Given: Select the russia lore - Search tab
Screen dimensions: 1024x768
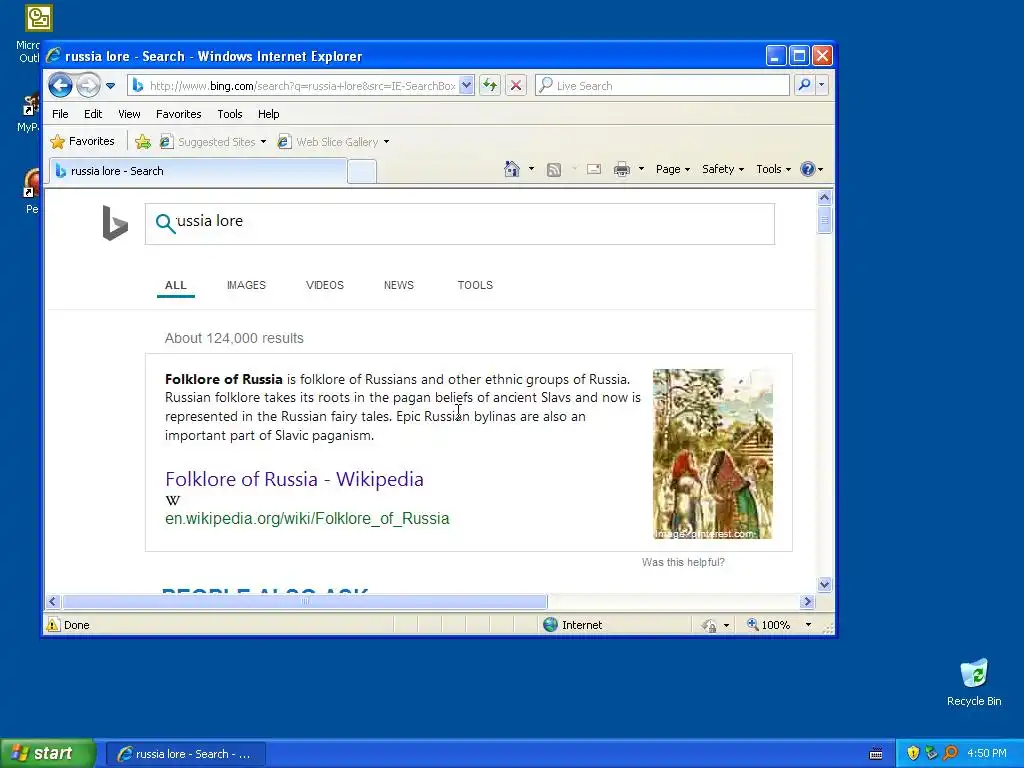Looking at the screenshot, I should tap(198, 171).
